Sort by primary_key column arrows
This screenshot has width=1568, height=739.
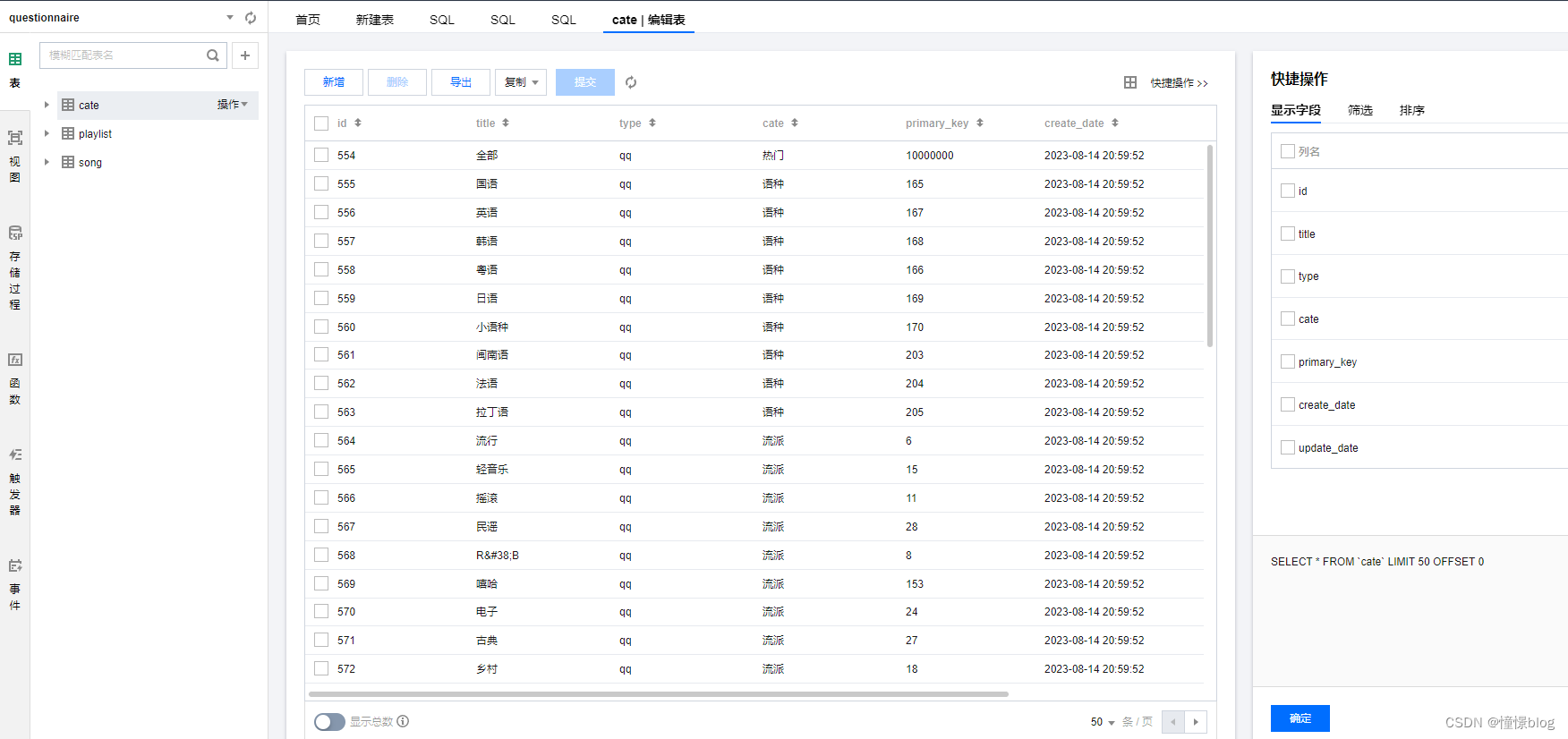pyautogui.click(x=980, y=123)
